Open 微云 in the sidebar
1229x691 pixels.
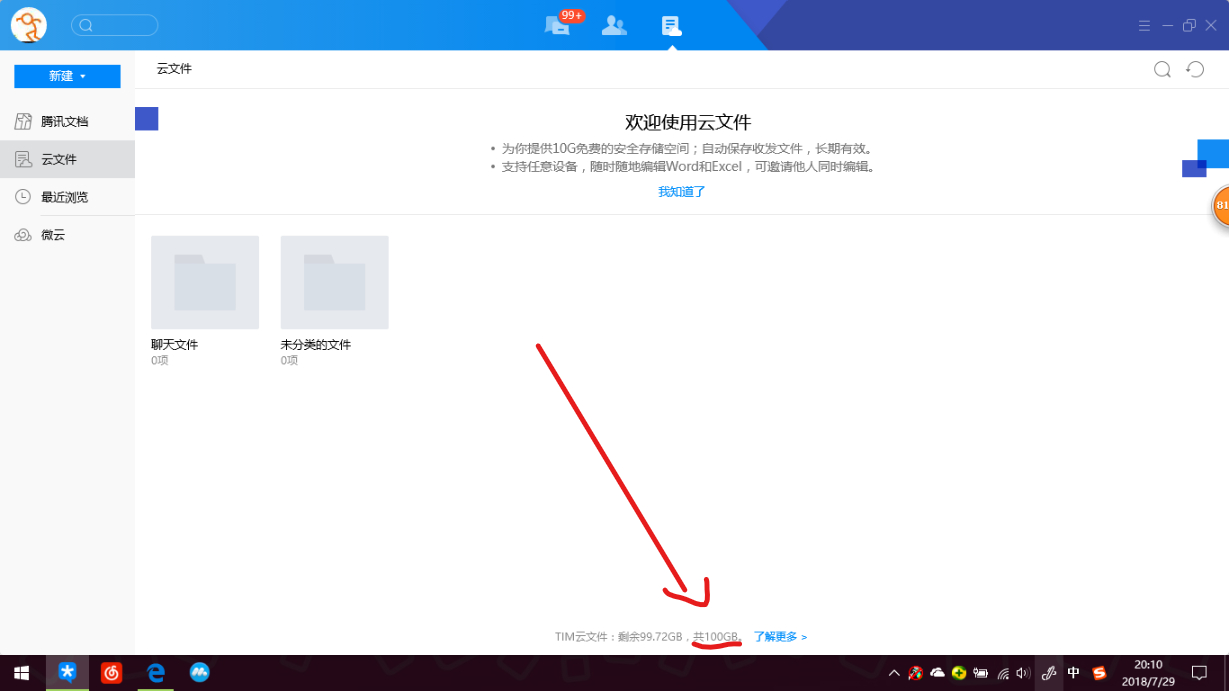coord(67,235)
